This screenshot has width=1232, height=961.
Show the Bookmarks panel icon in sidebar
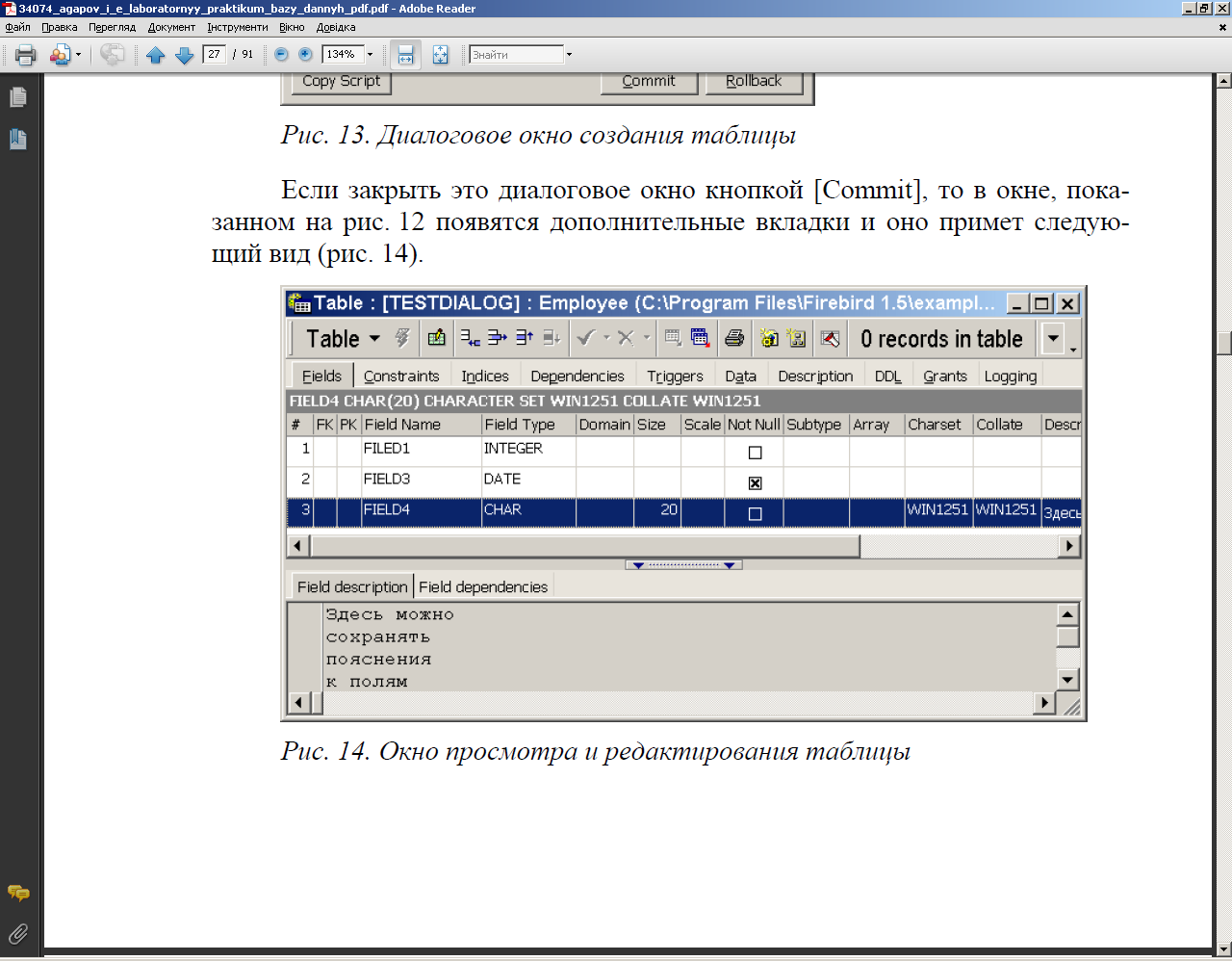coord(17,139)
